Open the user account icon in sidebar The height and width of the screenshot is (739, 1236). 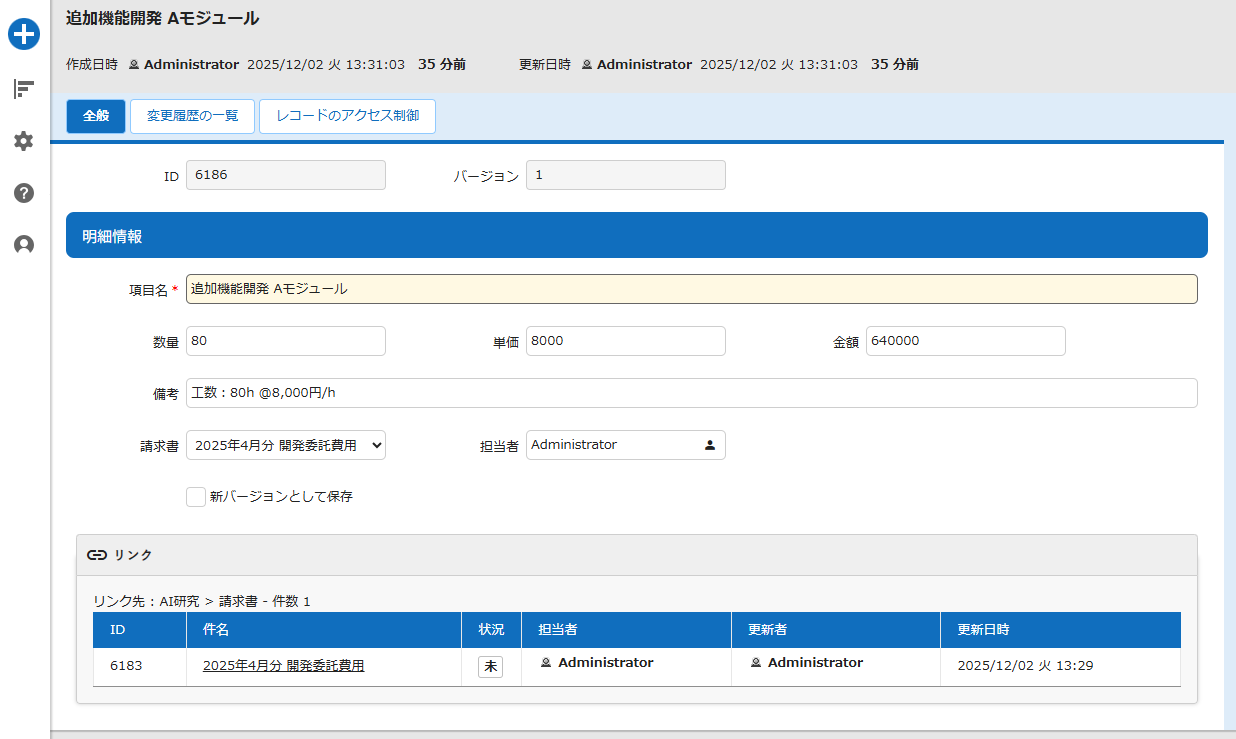[24, 245]
